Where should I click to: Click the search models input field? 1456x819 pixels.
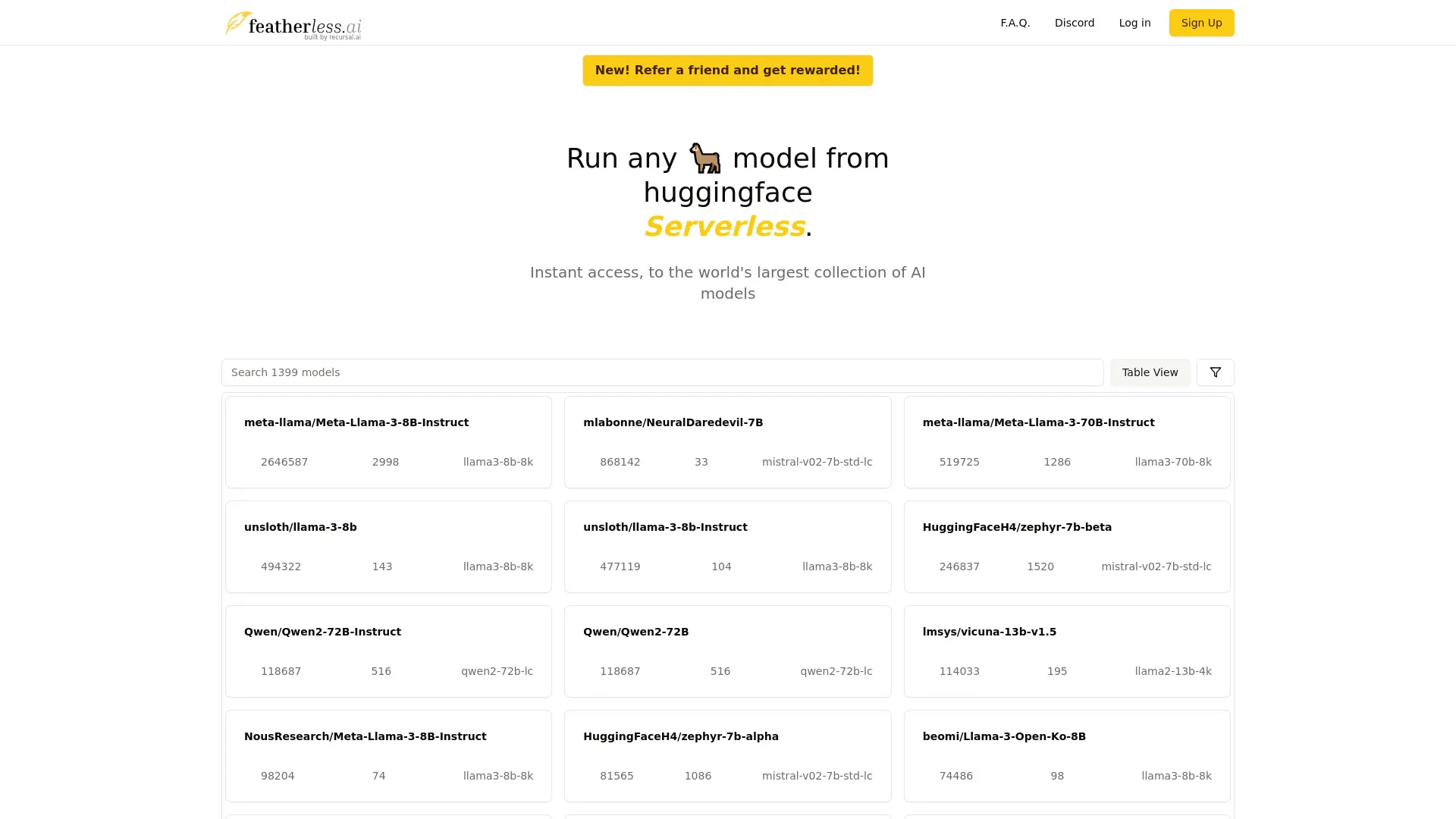click(x=661, y=372)
